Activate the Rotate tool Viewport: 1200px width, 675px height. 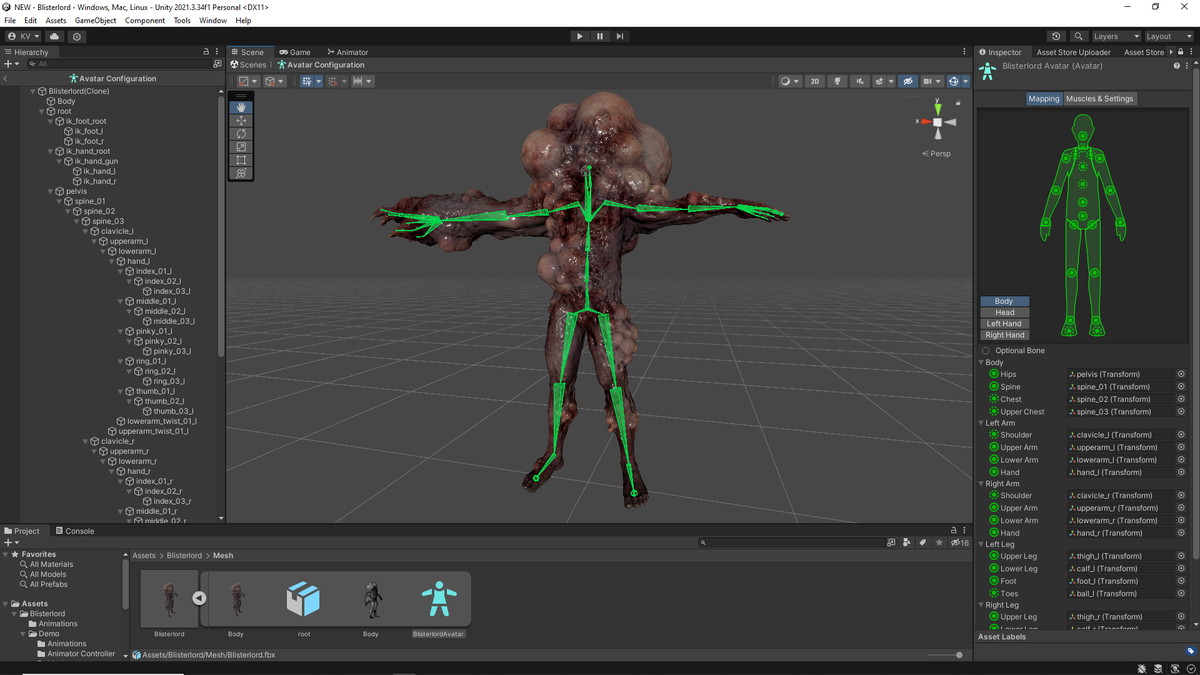(x=241, y=133)
